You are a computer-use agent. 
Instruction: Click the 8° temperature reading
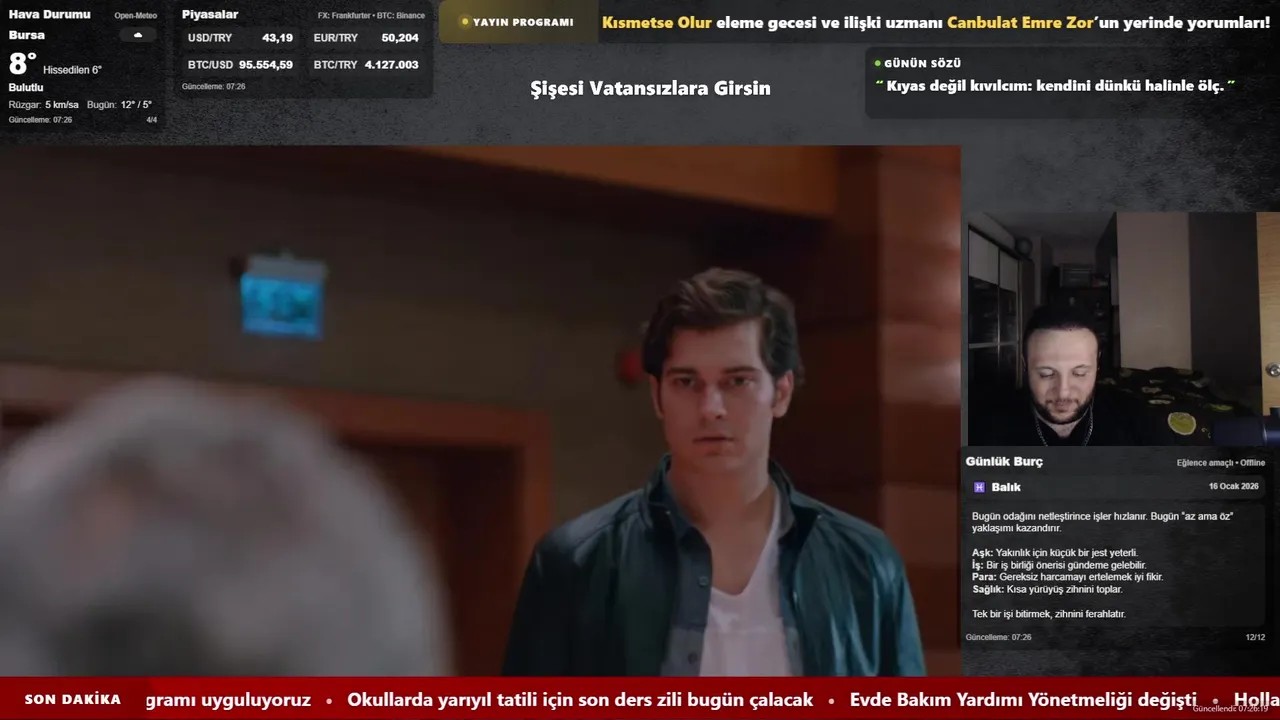point(23,65)
